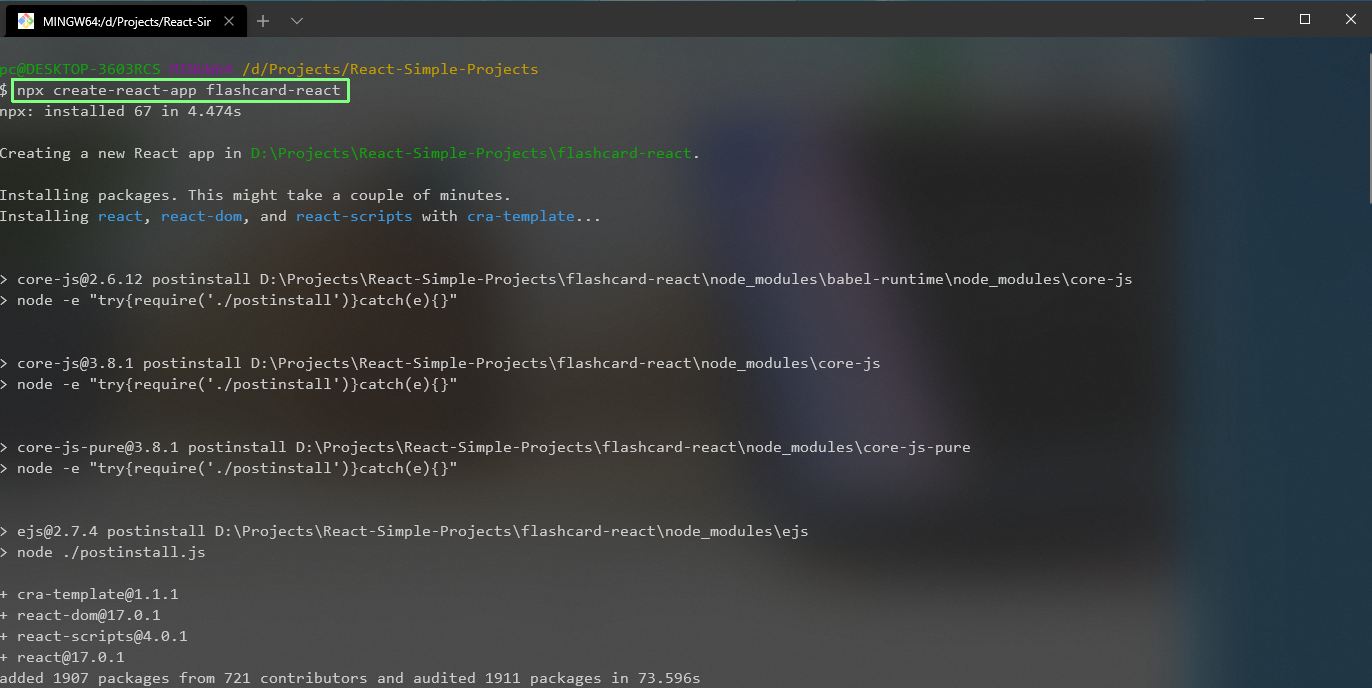Viewport: 1372px width, 688px height.
Task: Click '+ cra-template@1.1.1' line
Action: pyautogui.click(x=89, y=594)
